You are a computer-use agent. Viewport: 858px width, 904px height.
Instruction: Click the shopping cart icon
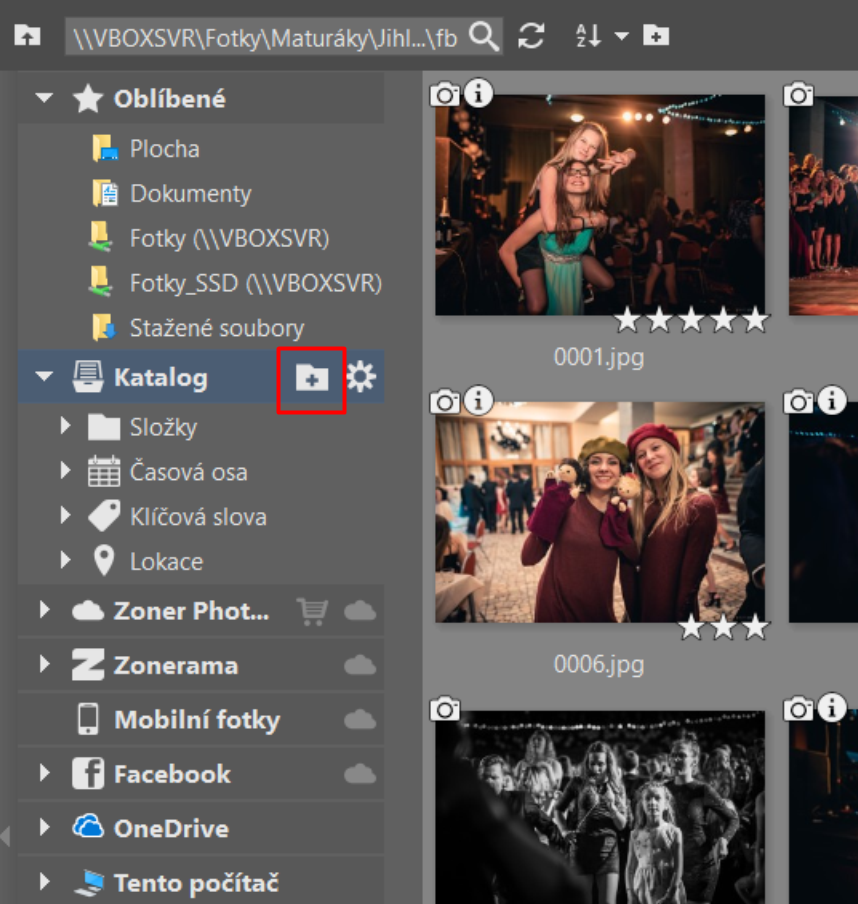tap(313, 611)
